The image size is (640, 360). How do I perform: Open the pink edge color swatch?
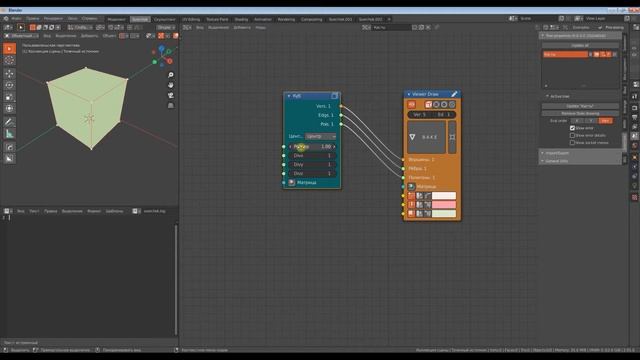[x=444, y=205]
